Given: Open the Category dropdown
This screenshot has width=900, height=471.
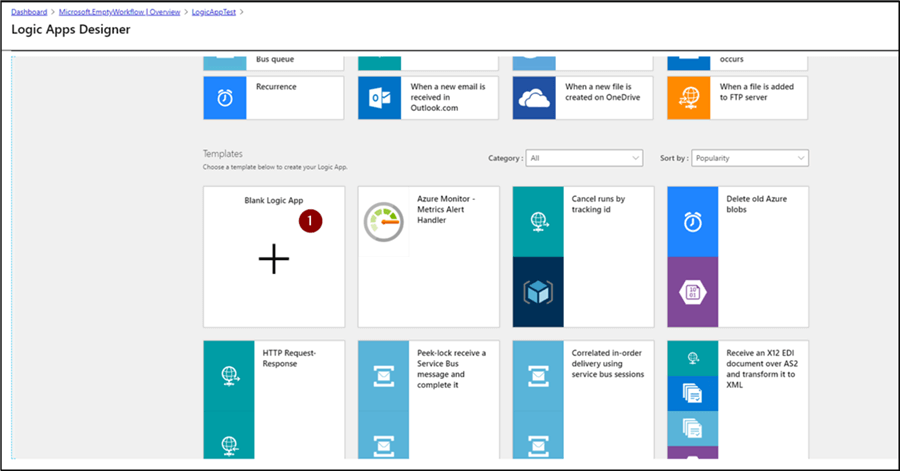Looking at the screenshot, I should tap(585, 158).
